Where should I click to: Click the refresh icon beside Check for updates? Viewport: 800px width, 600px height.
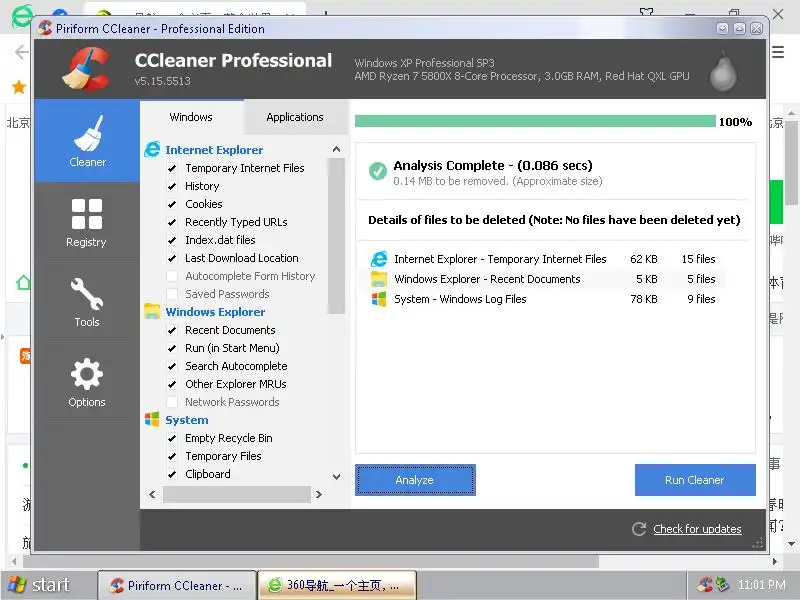[639, 529]
